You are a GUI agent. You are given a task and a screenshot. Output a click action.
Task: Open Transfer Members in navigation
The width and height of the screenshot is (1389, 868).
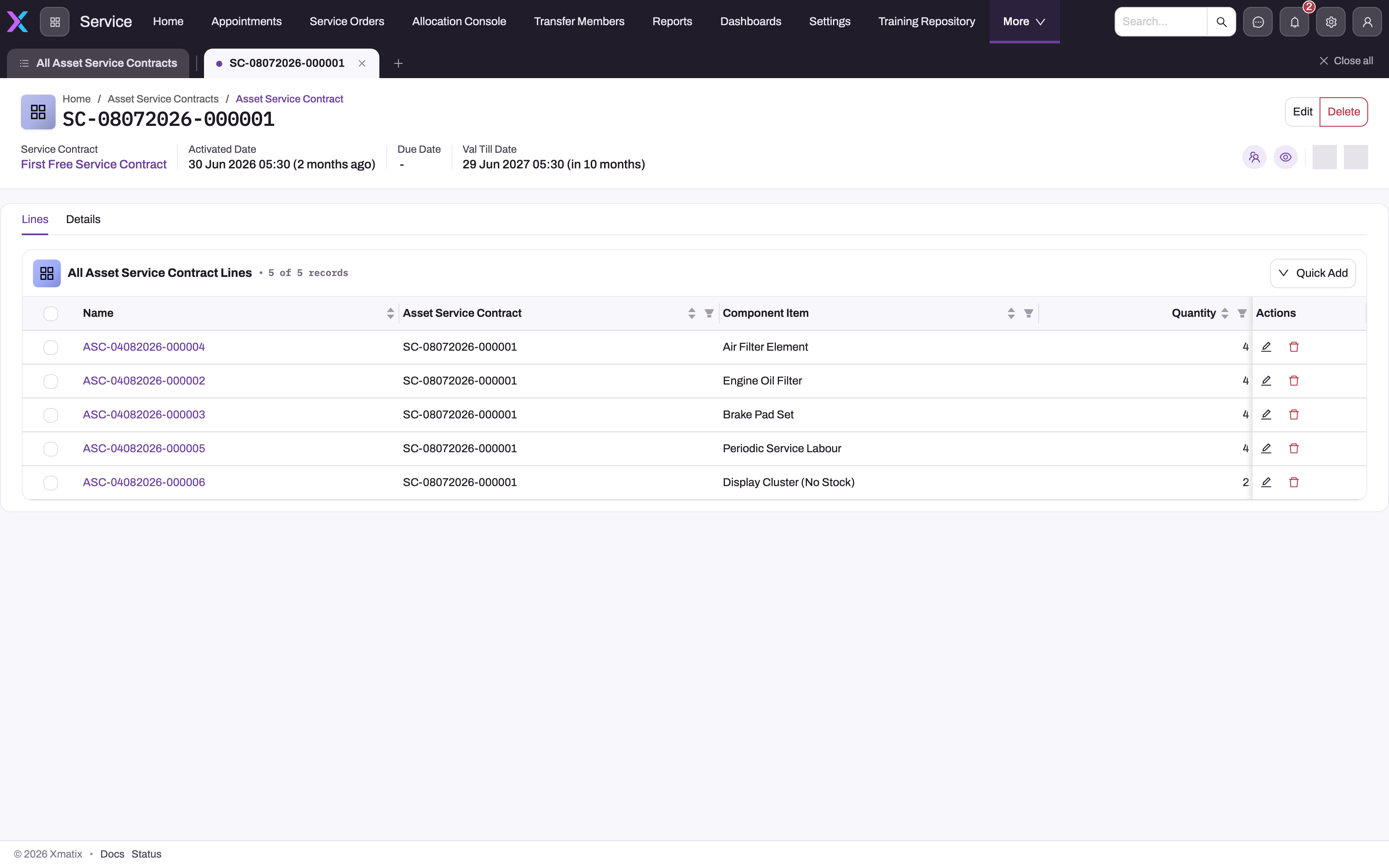point(579,22)
